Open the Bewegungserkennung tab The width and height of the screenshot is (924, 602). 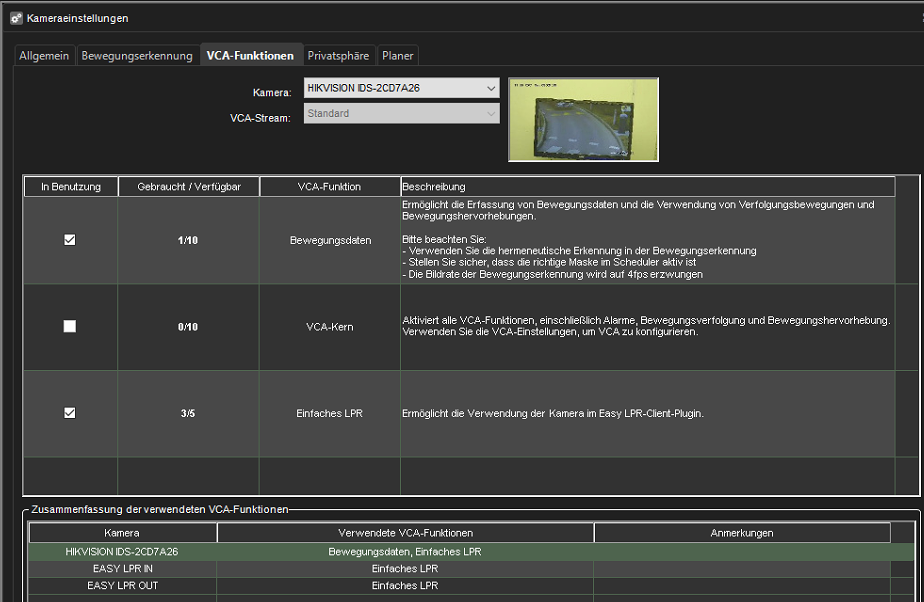(x=137, y=56)
